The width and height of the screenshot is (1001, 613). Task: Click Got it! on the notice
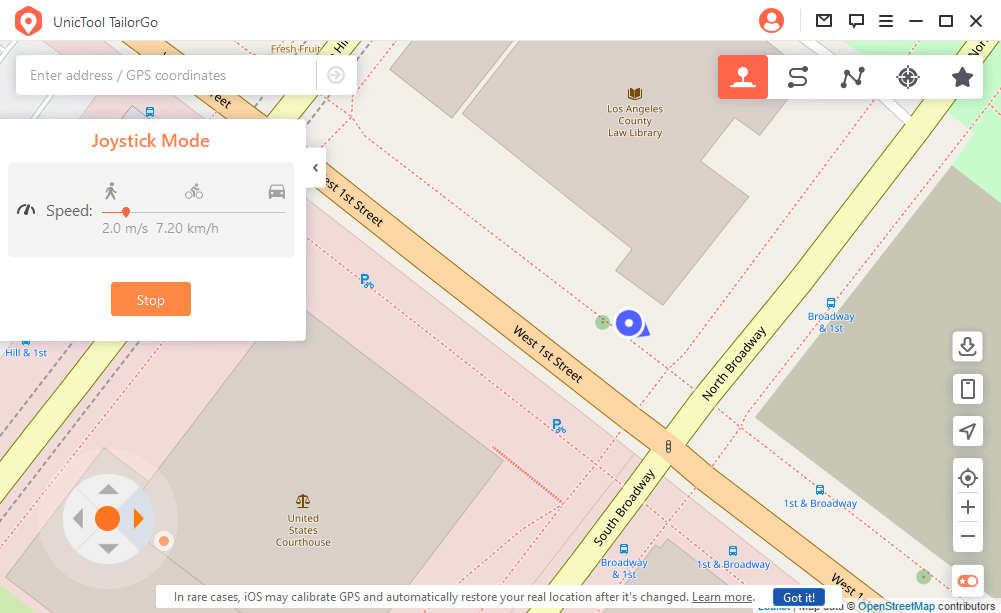point(798,597)
